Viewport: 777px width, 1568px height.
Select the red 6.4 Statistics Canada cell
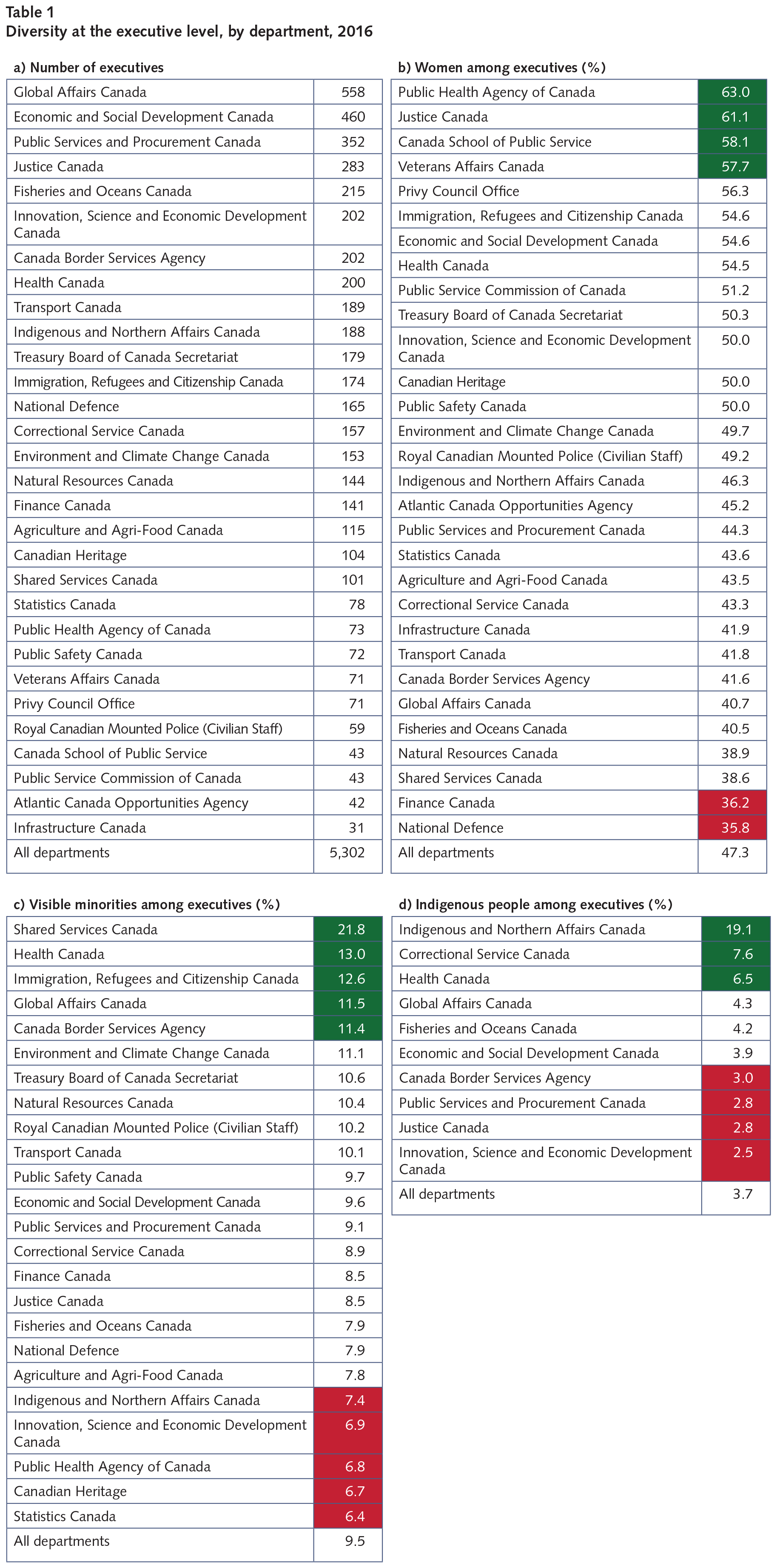click(348, 1516)
